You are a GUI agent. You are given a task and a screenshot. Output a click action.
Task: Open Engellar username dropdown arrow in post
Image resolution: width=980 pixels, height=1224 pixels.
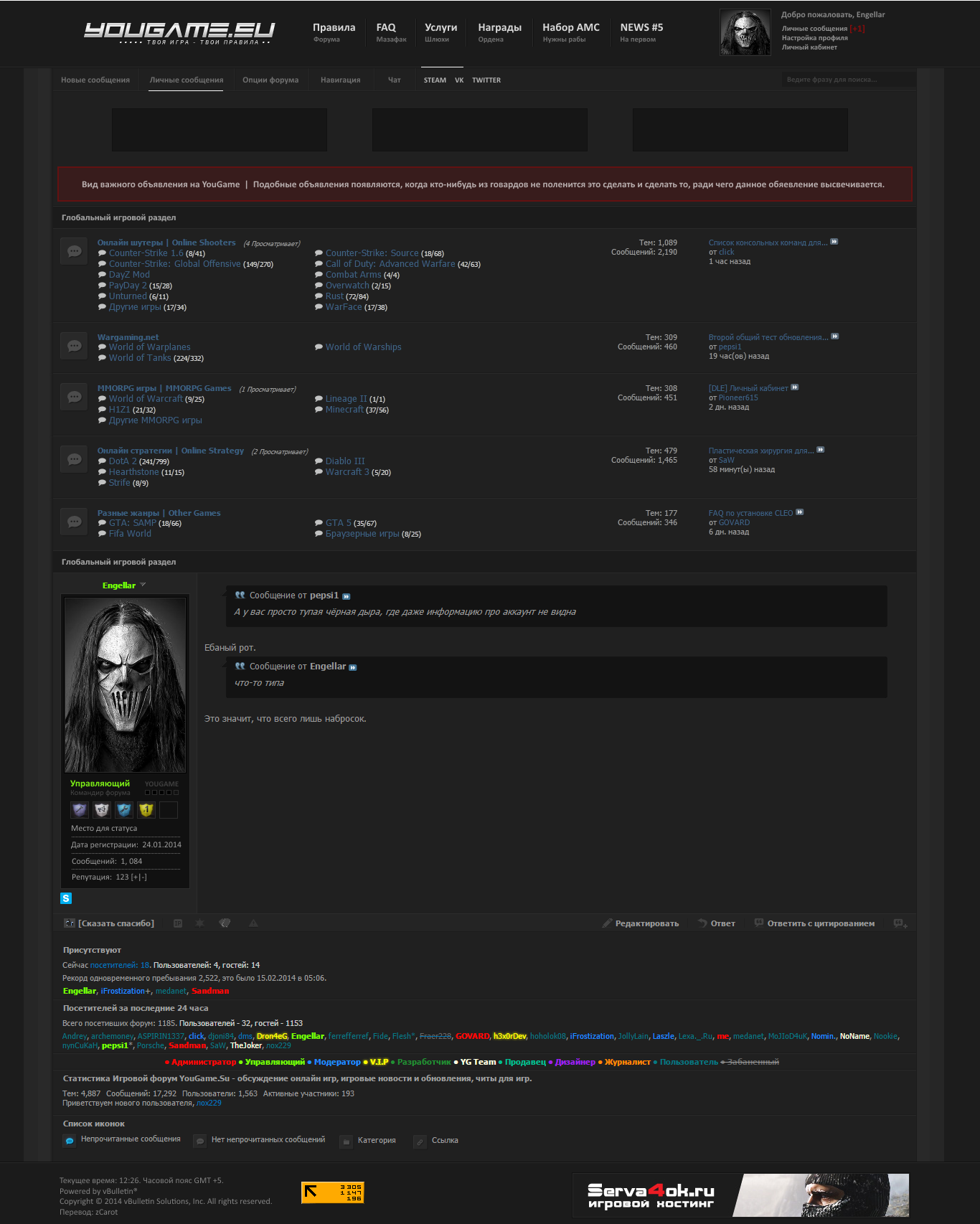pyautogui.click(x=143, y=585)
